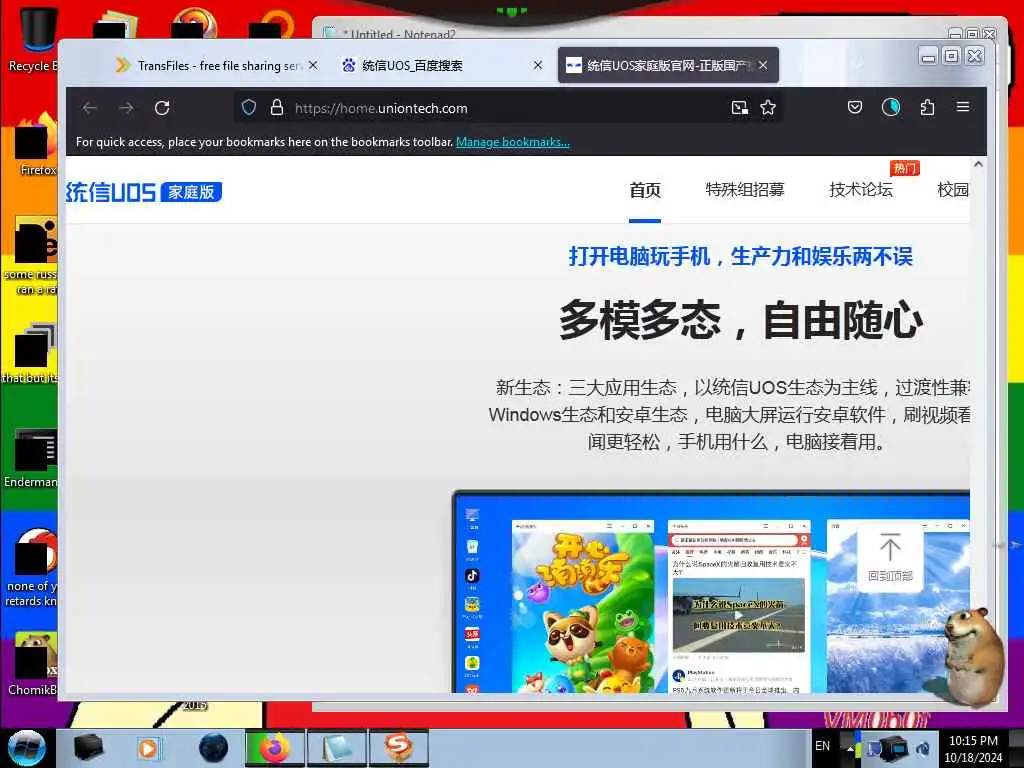Open the tracking protection shield icon
This screenshot has width=1024, height=768.
pyautogui.click(x=249, y=108)
